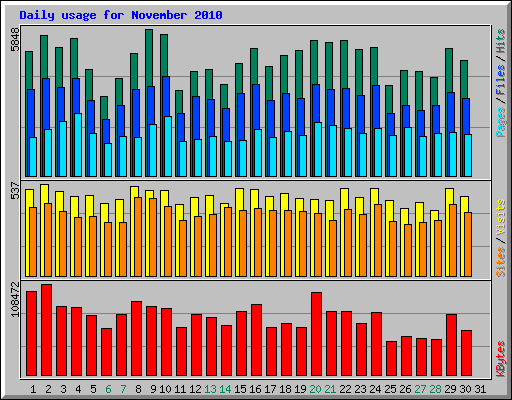This screenshot has width=512, height=400.
Task: Click the cyan Pages bar for day 4
Action: pos(78,145)
